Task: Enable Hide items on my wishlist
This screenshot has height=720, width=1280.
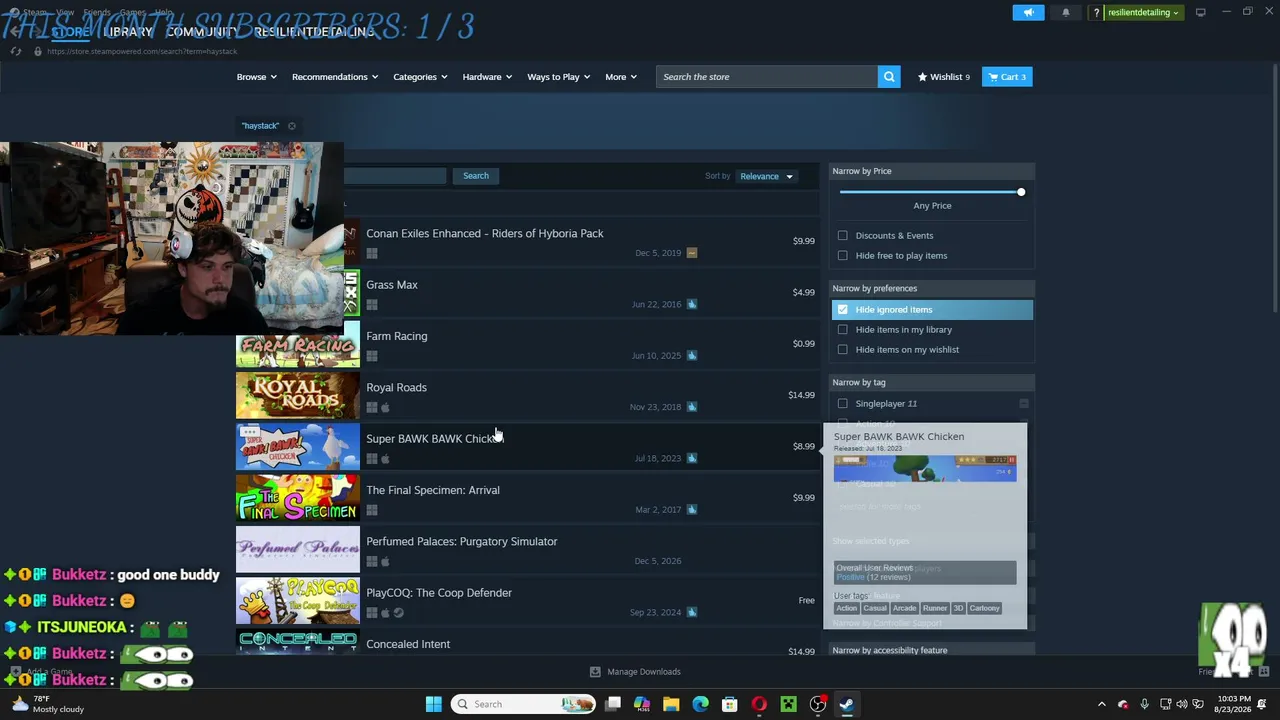Action: click(843, 350)
